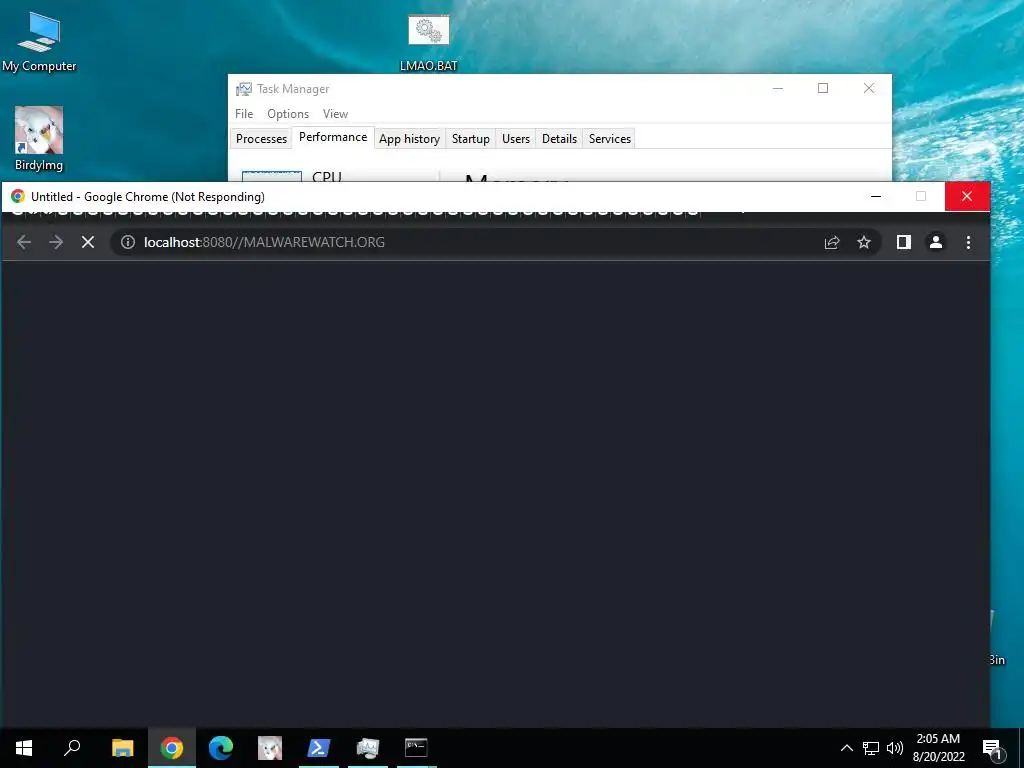Bookmark this tab with the star icon
This screenshot has height=768, width=1024.
click(x=864, y=242)
